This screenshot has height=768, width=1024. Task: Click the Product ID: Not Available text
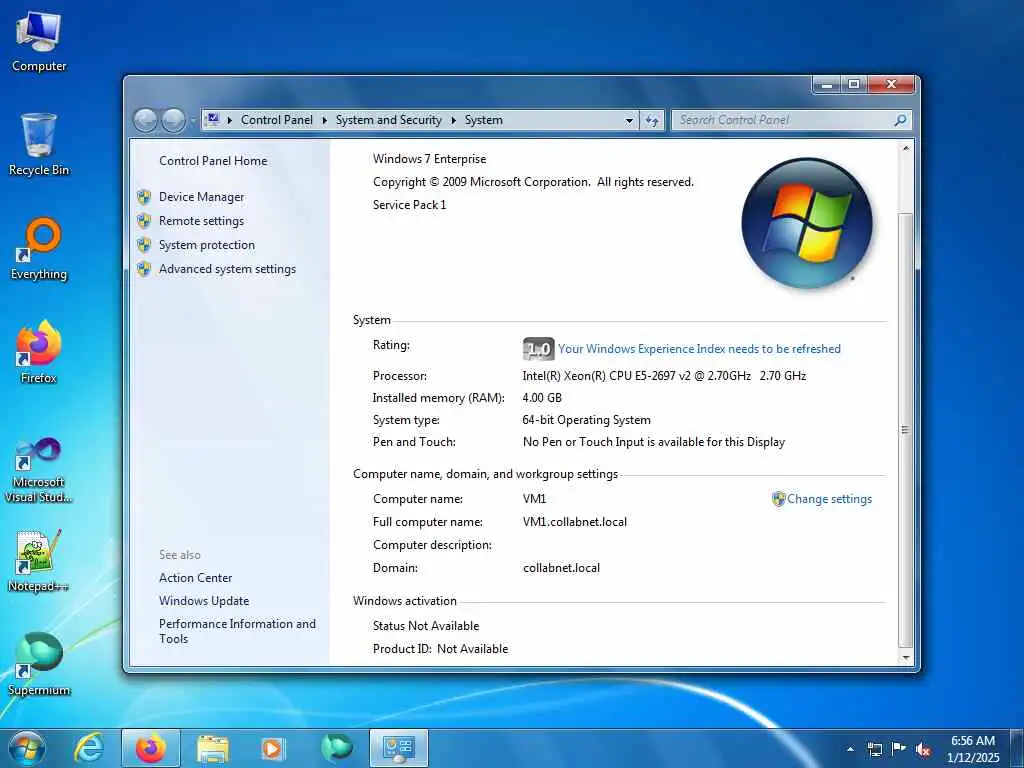pyautogui.click(x=440, y=649)
